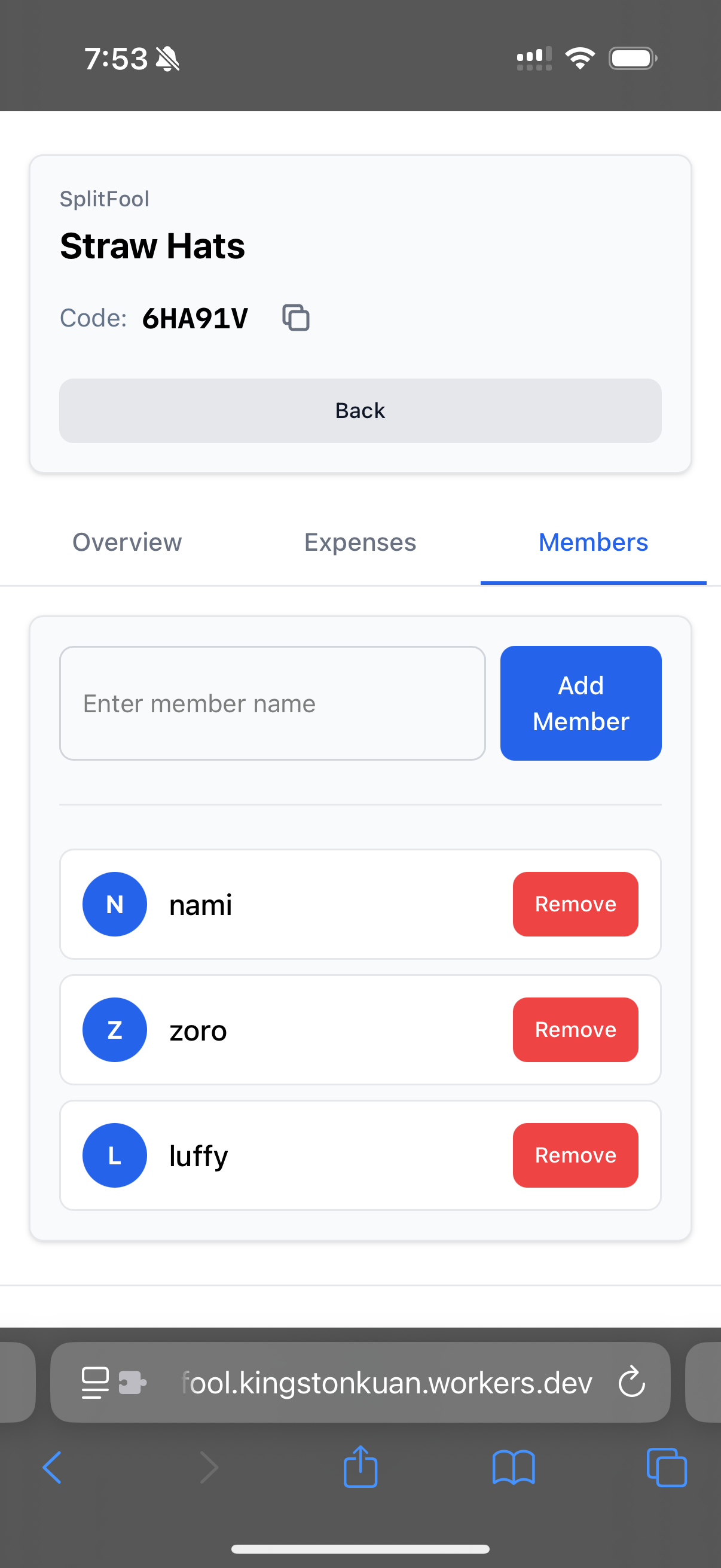Go back with Safari's back arrow

[53, 1468]
